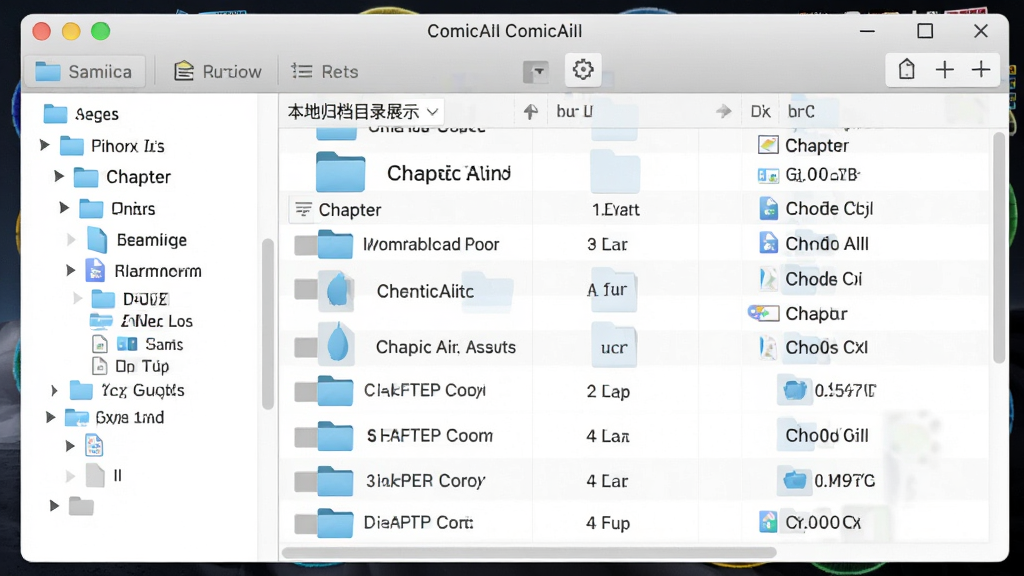Open the settings gear in the toolbar
This screenshot has height=576, width=1024.
coord(583,69)
